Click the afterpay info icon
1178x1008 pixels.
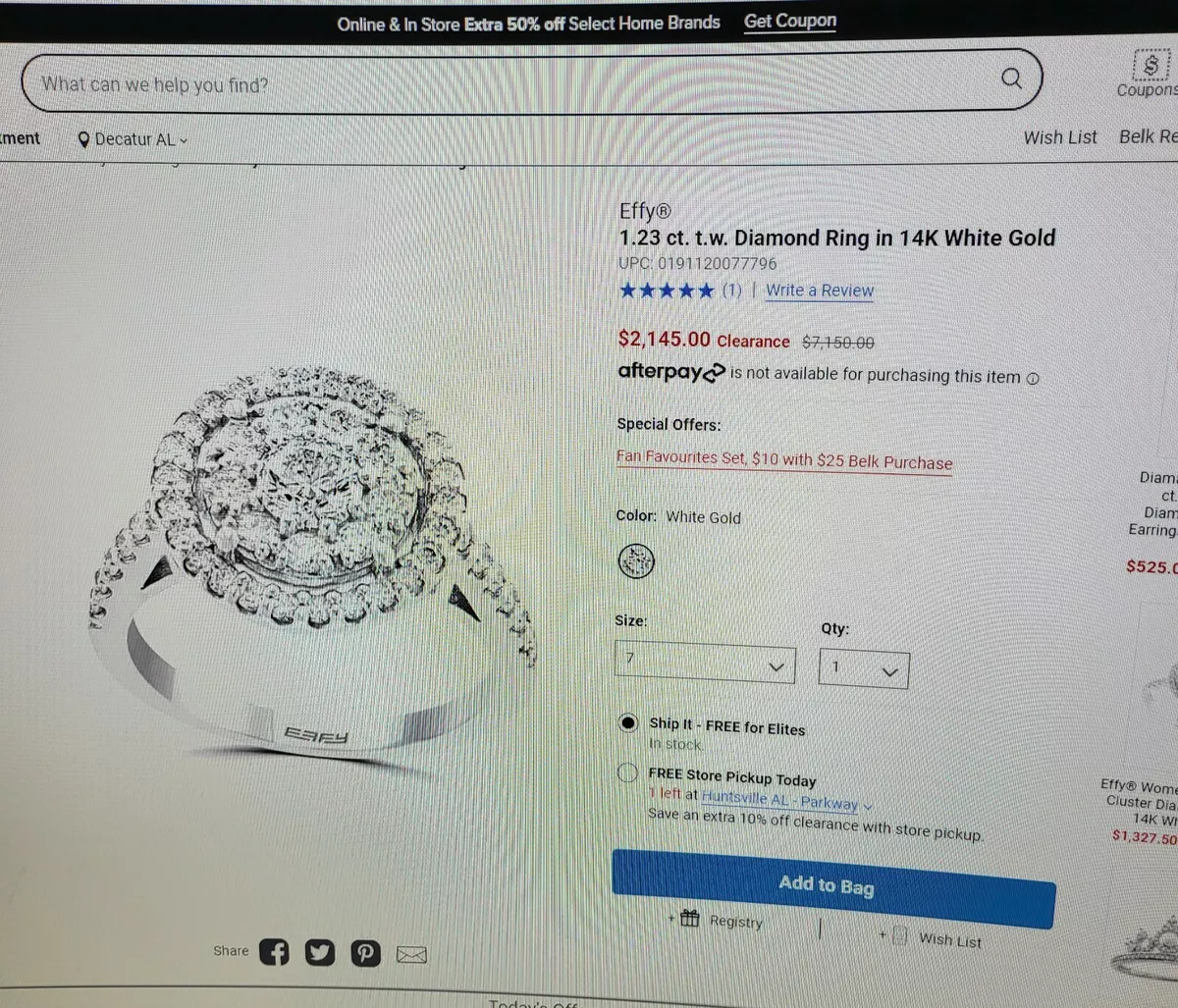pyautogui.click(x=1032, y=378)
